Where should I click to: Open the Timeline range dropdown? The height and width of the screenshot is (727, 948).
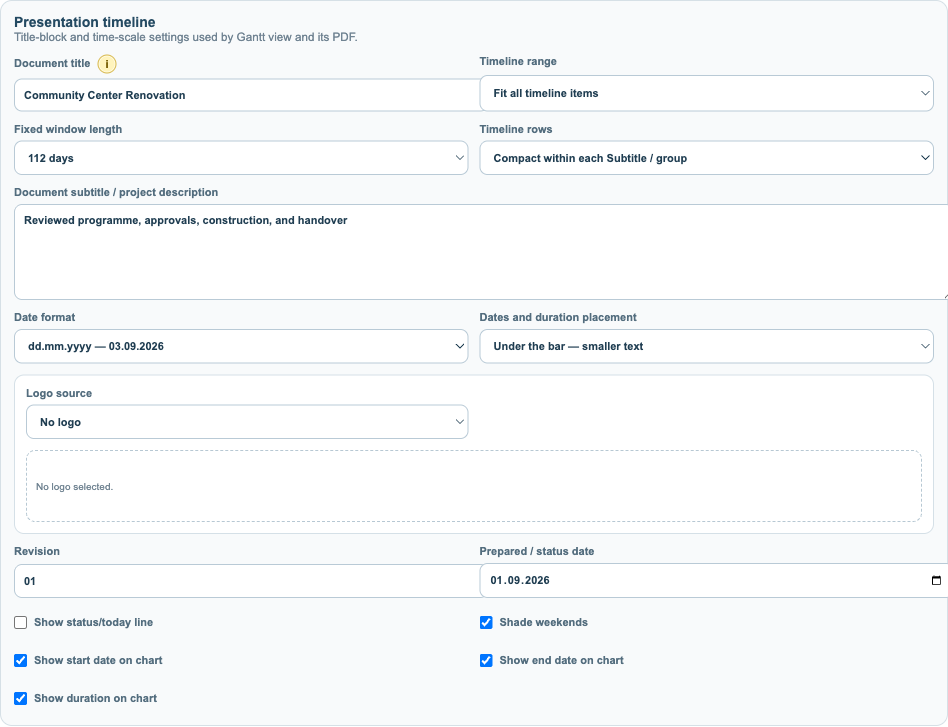tap(706, 93)
